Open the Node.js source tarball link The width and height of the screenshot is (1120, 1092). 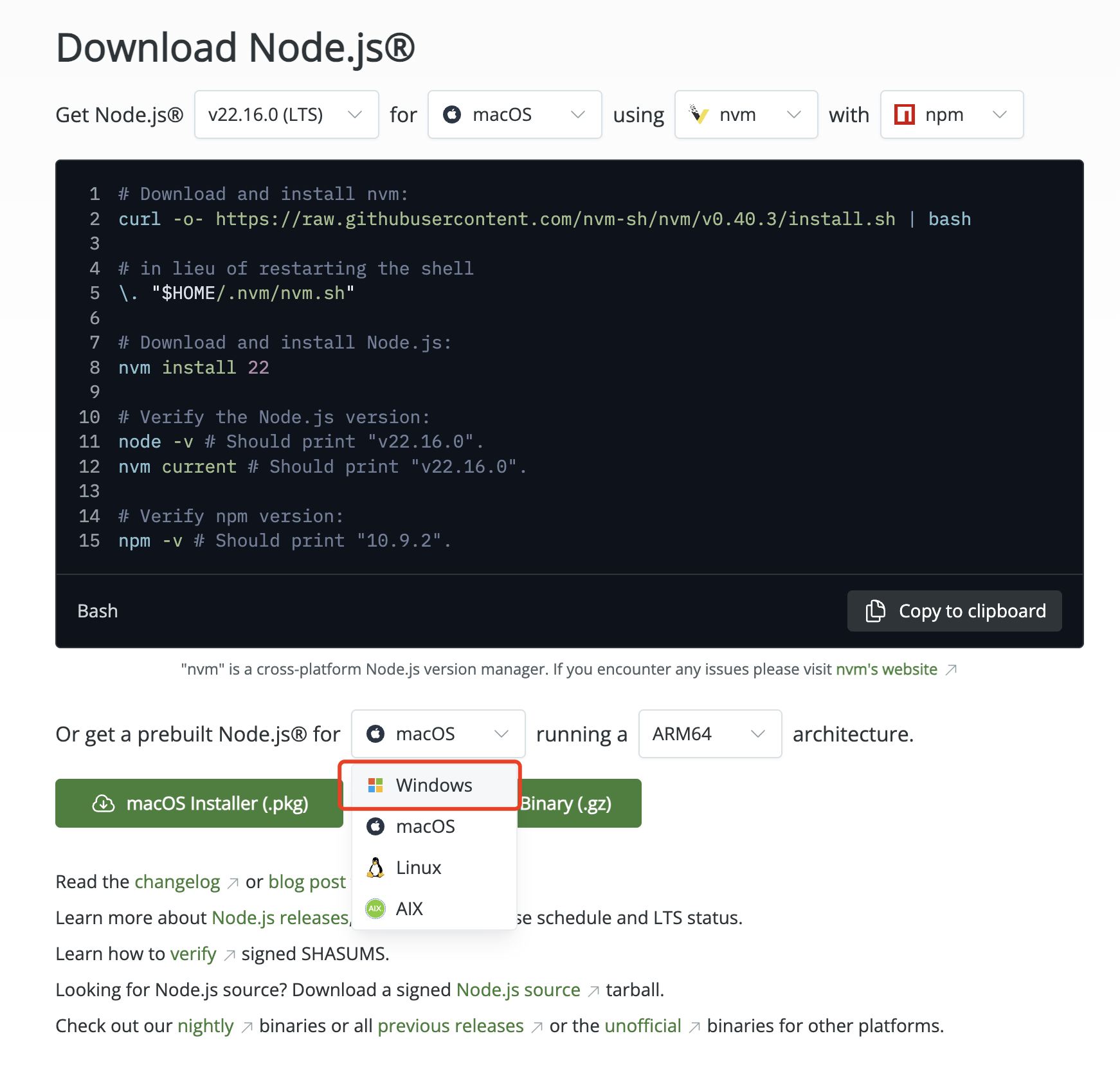pos(518,990)
